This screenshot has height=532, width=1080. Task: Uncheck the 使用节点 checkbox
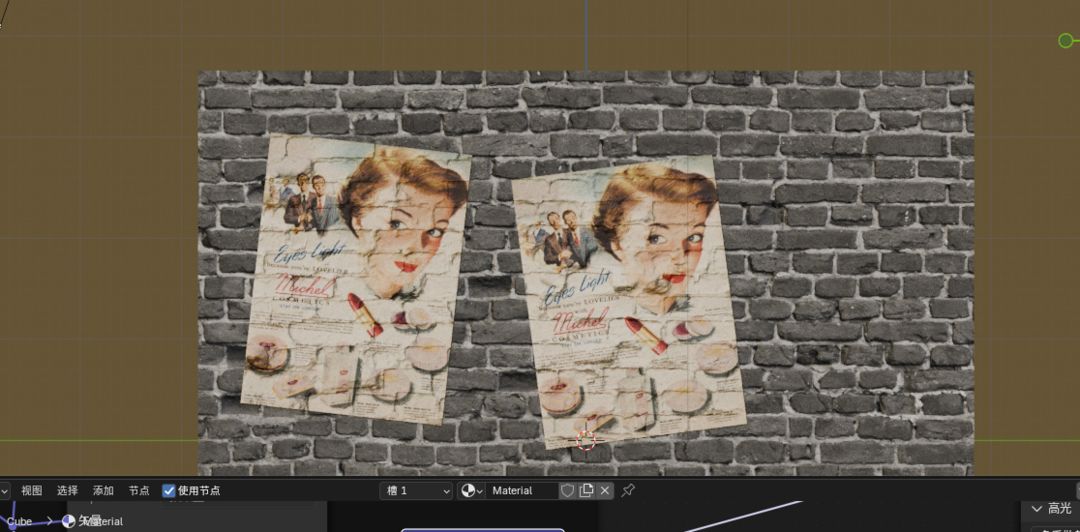point(169,491)
